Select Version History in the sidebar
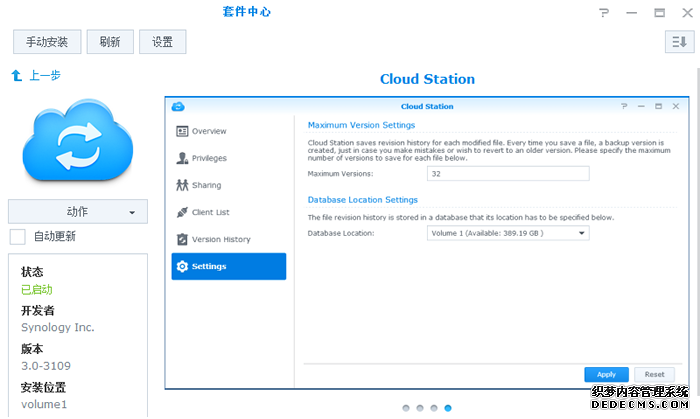Viewport: 700px width, 419px height. point(229,240)
